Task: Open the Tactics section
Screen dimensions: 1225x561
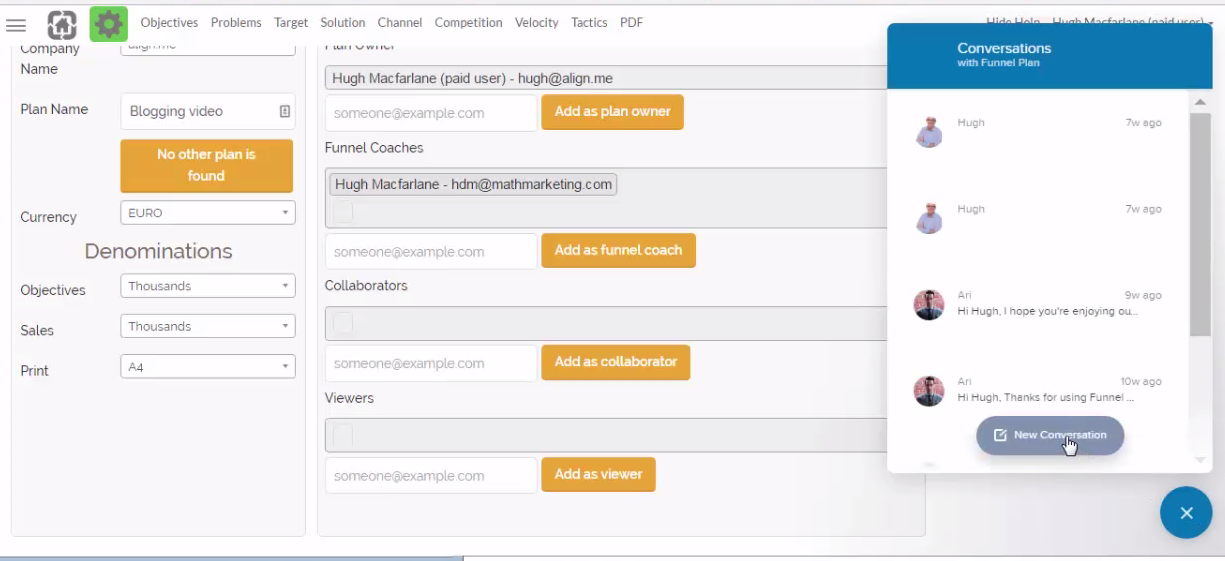Action: point(590,23)
